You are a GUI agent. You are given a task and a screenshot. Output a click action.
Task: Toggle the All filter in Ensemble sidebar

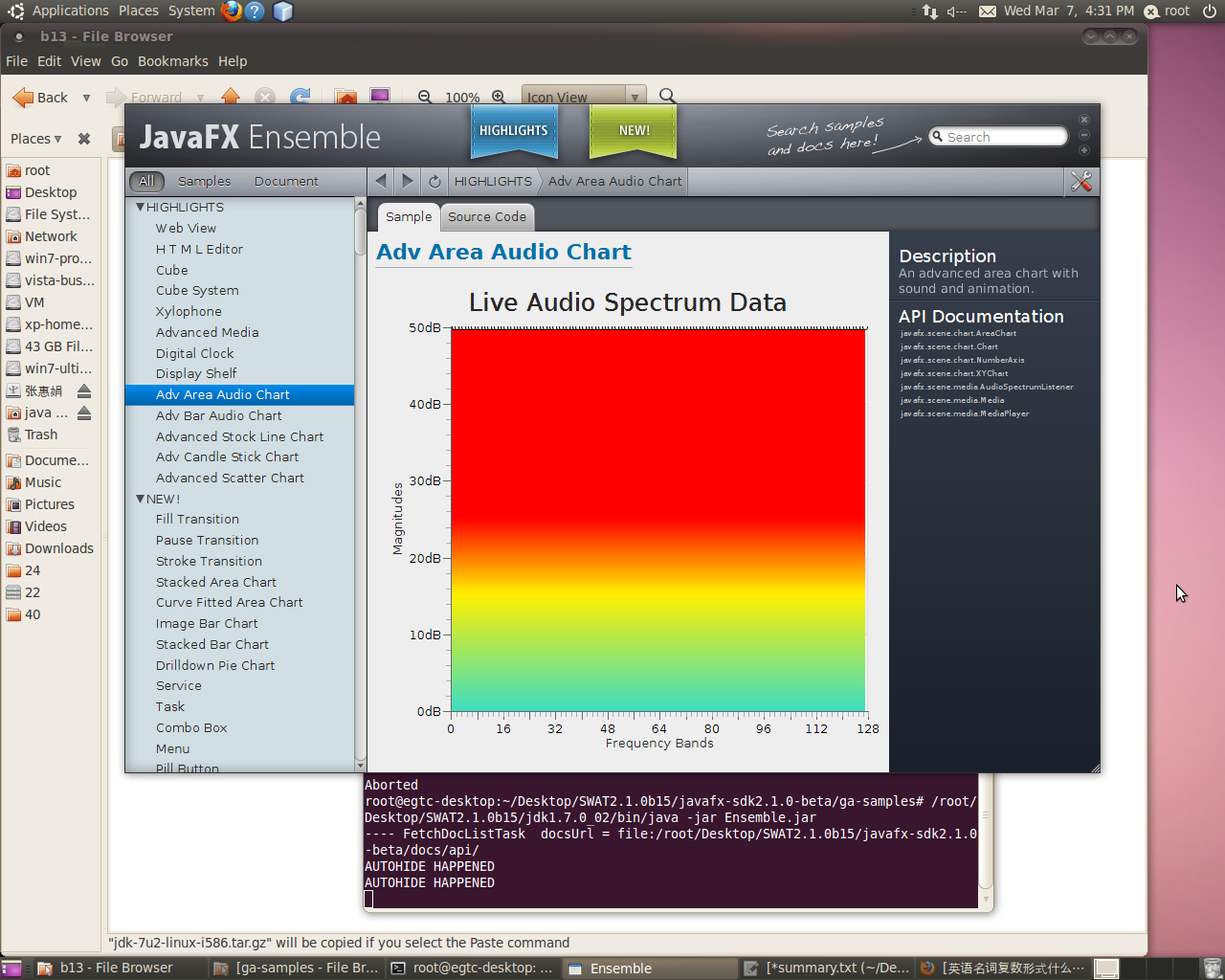click(x=146, y=181)
